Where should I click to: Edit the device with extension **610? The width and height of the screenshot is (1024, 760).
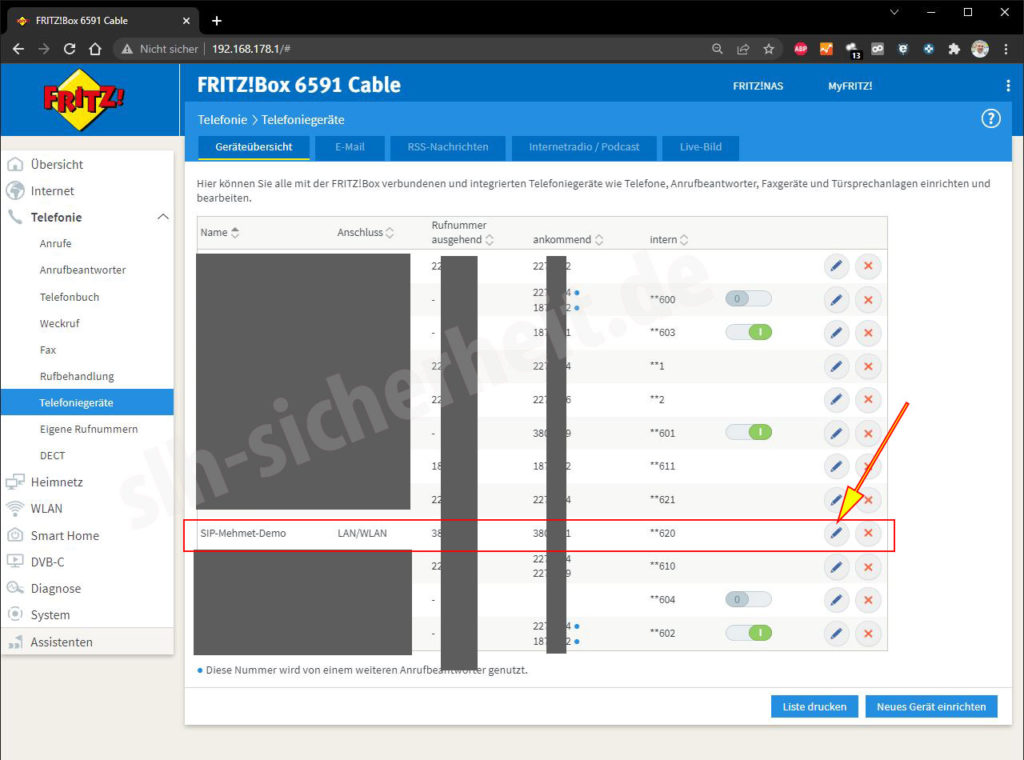tap(836, 567)
